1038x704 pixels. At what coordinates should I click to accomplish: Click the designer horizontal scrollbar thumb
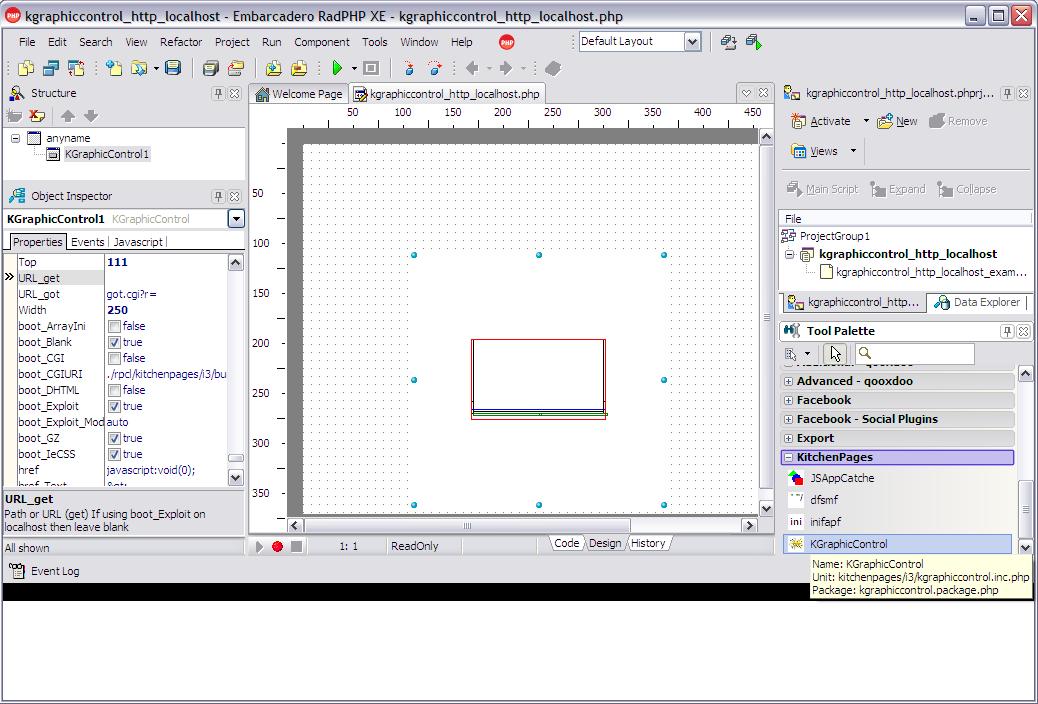tap(467, 526)
